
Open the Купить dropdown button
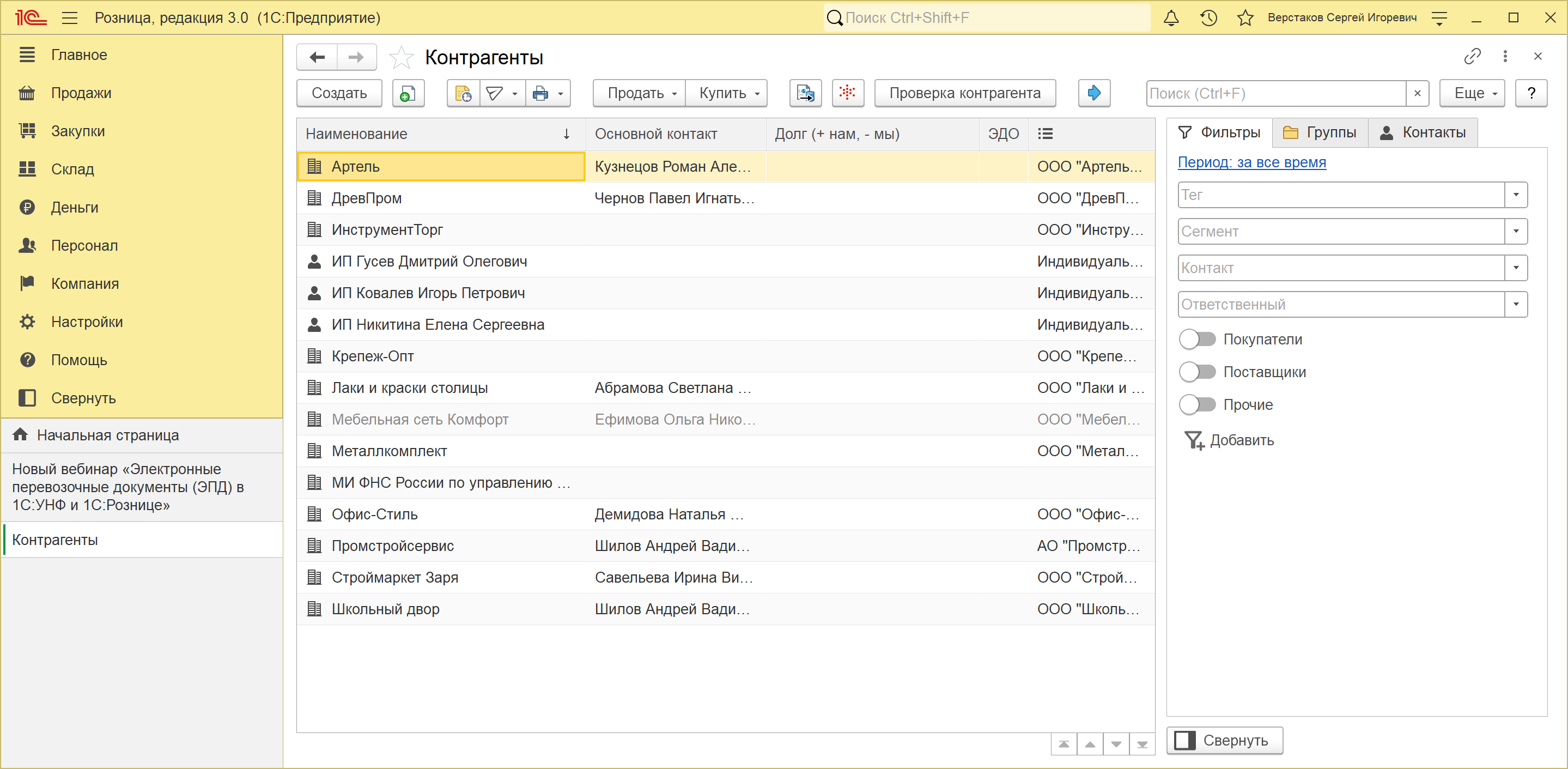click(x=726, y=93)
